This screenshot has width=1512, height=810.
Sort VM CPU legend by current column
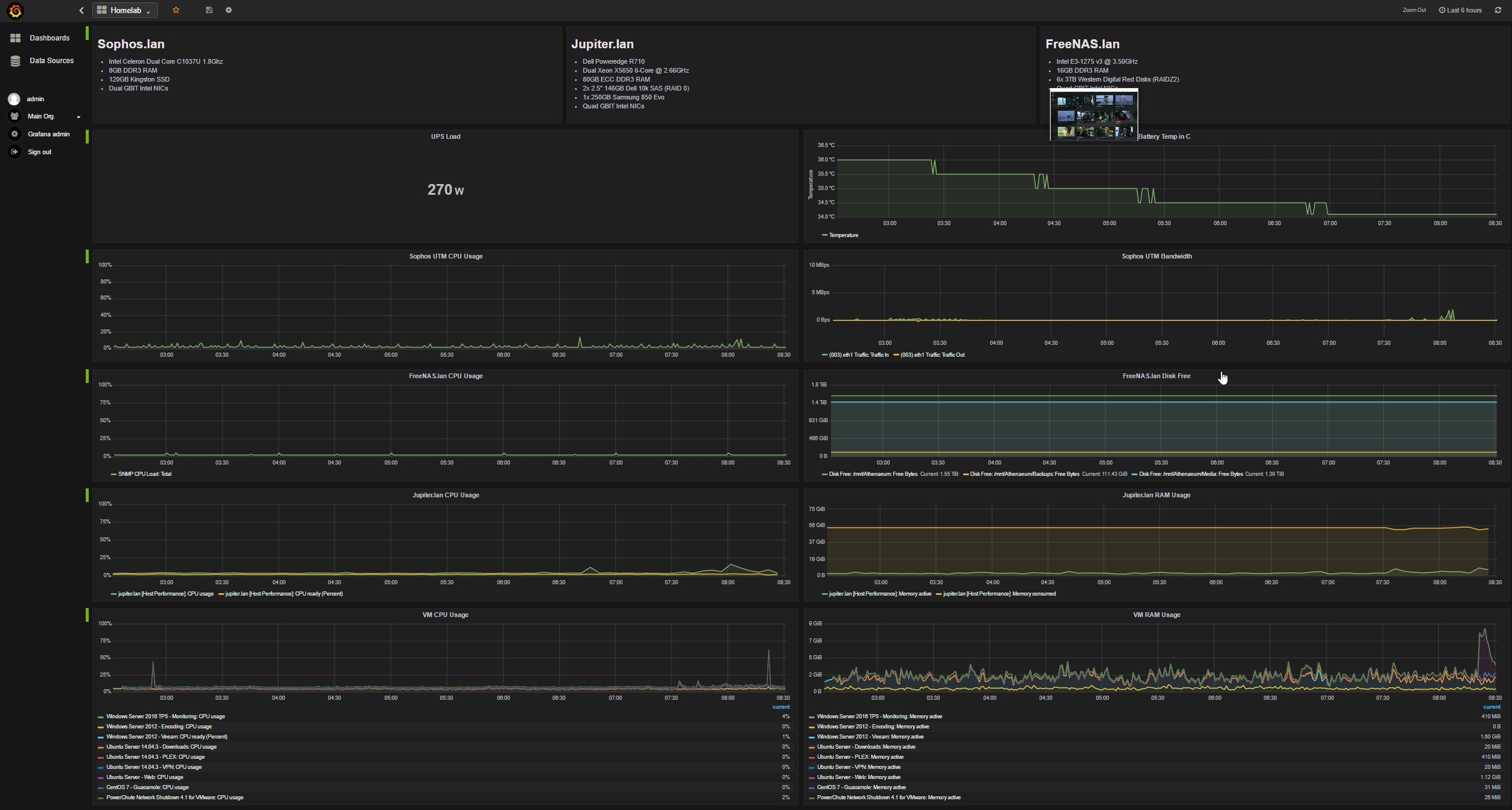click(x=781, y=707)
